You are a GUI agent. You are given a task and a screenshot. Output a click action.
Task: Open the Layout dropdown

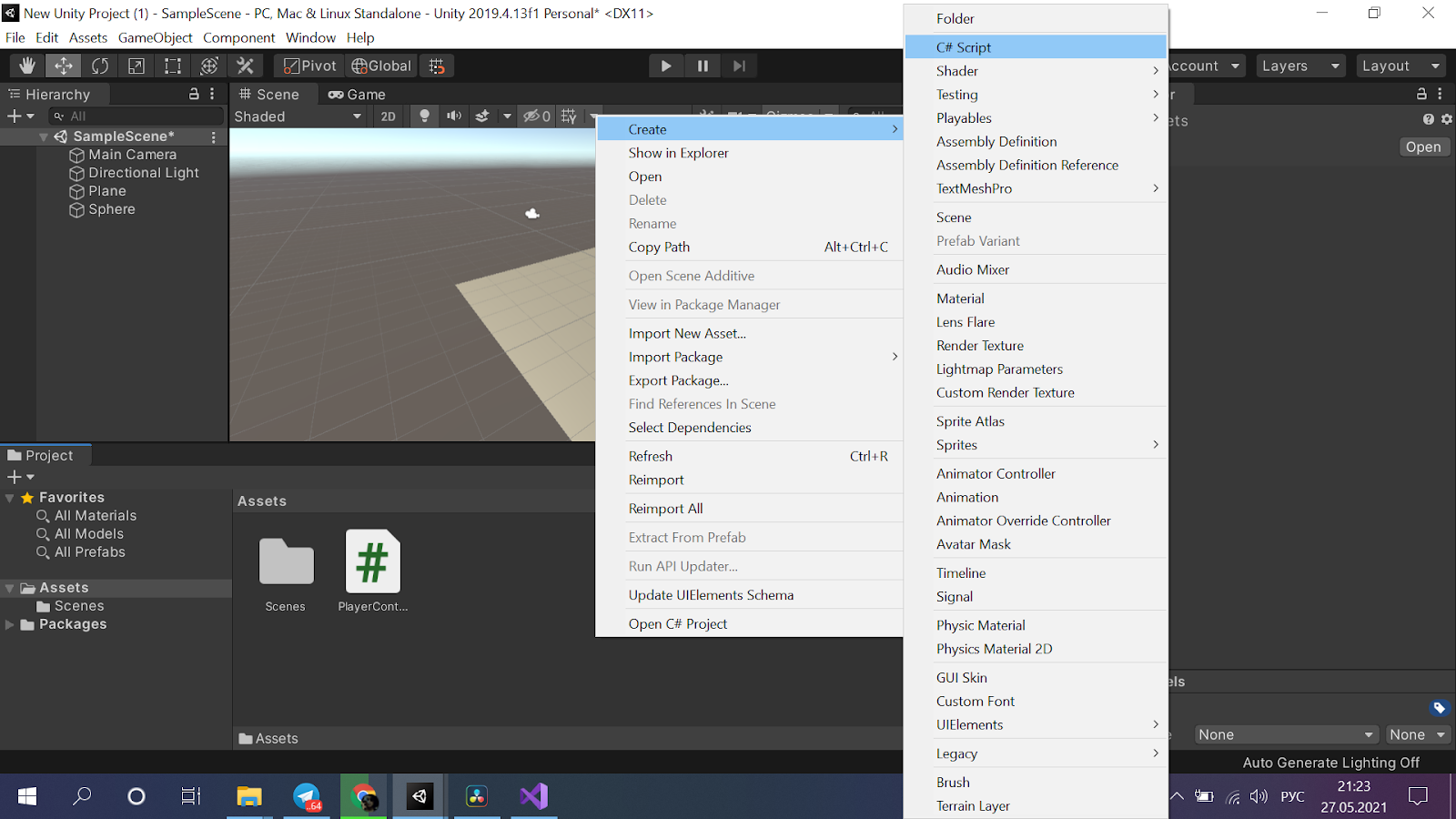click(x=1401, y=66)
